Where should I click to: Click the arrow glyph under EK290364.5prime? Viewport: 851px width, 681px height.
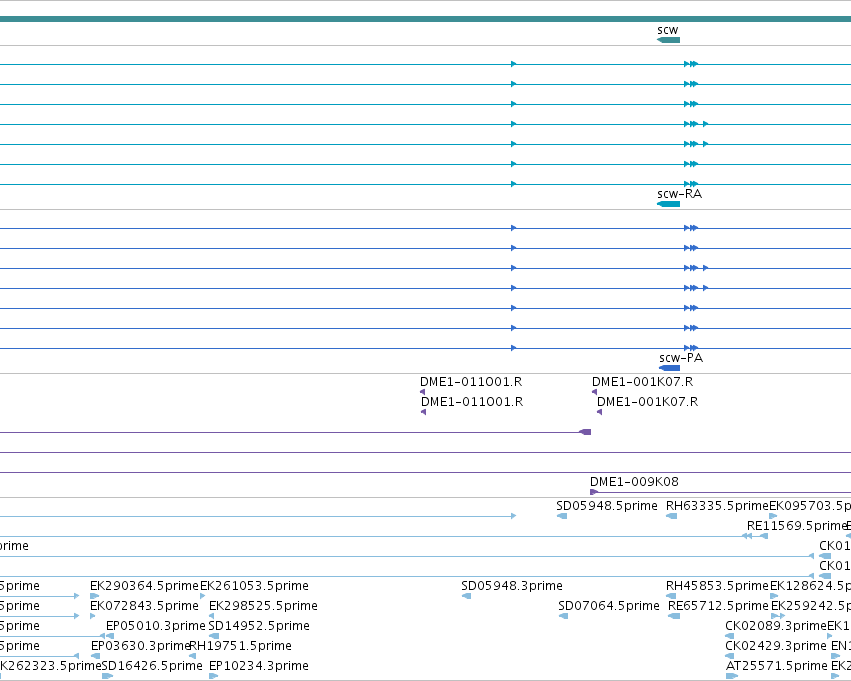click(x=95, y=596)
